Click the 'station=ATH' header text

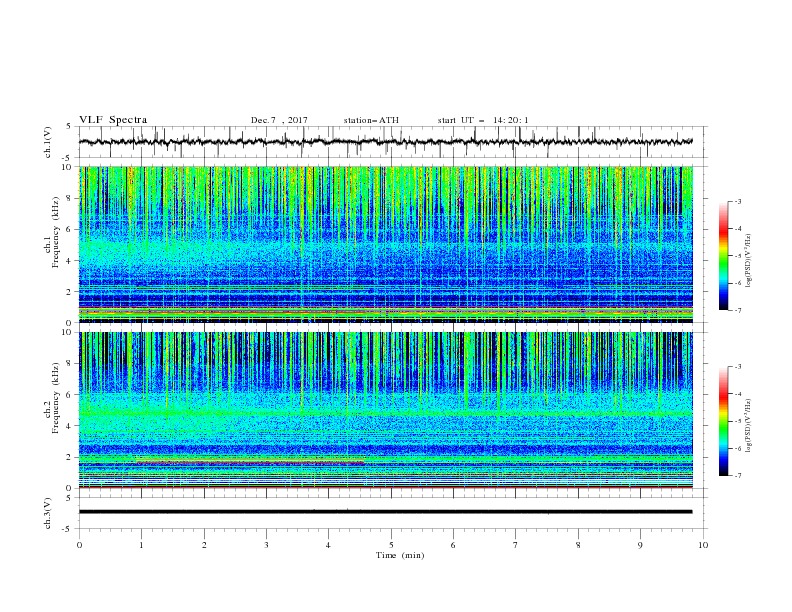[371, 120]
